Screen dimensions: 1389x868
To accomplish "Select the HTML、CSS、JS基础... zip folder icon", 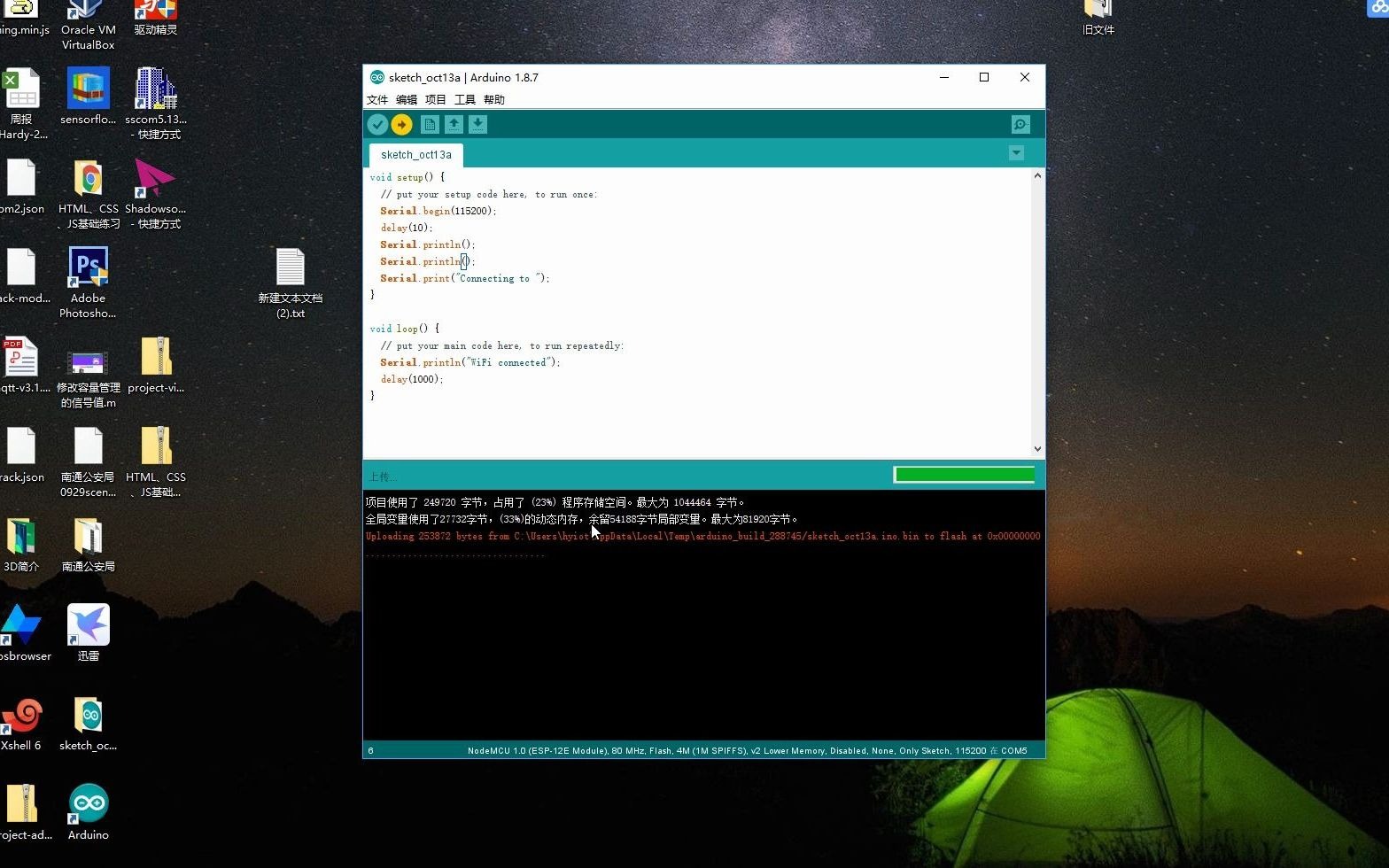I will point(156,461).
